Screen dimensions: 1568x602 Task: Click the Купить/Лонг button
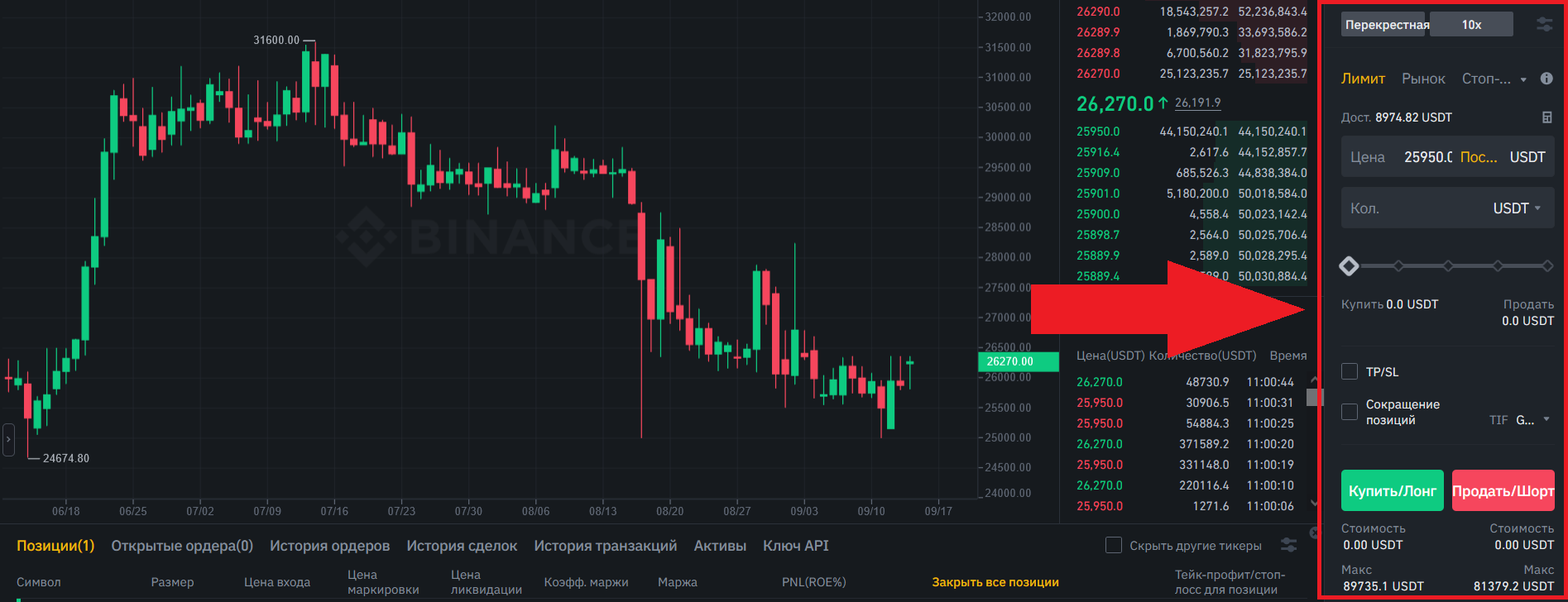click(x=1393, y=490)
